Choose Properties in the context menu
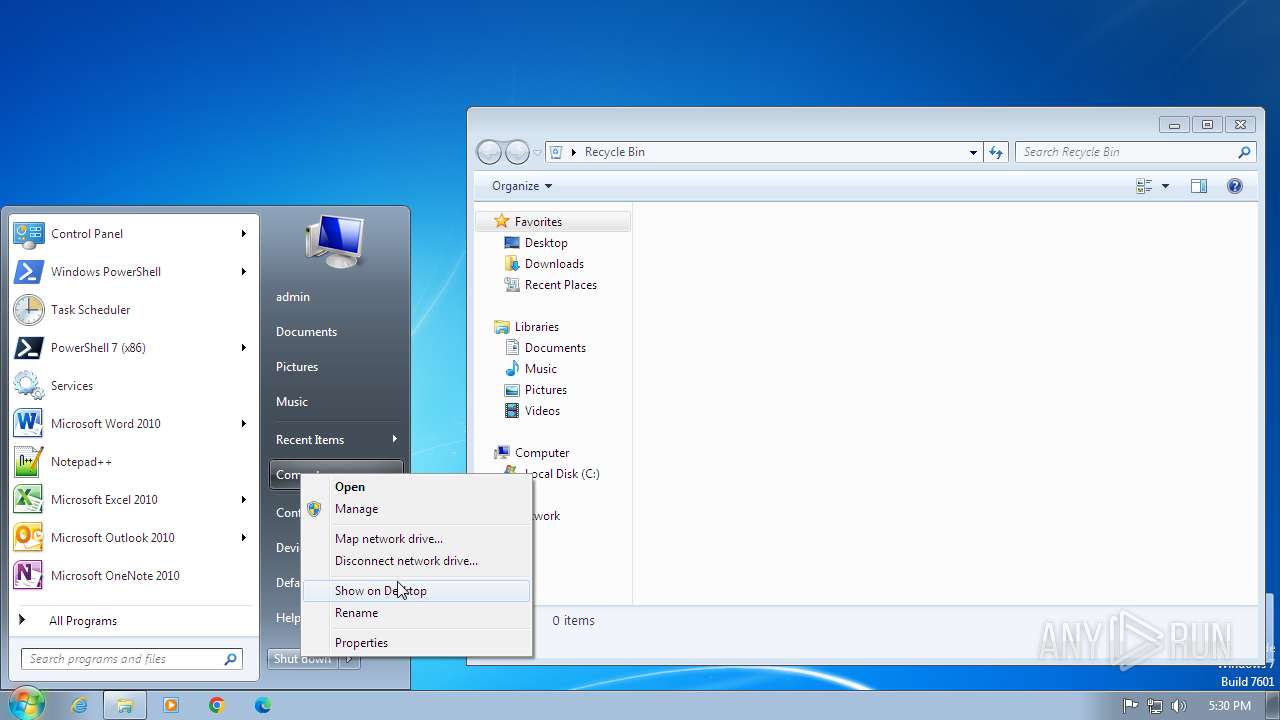Screen dimensions: 1280x720 pyautogui.click(x=417, y=643)
